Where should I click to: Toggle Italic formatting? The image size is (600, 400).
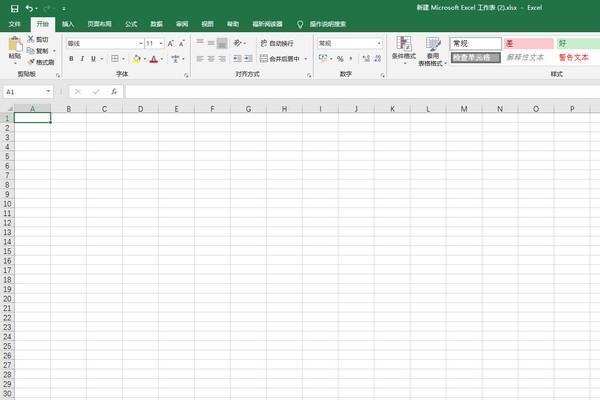tap(82, 59)
